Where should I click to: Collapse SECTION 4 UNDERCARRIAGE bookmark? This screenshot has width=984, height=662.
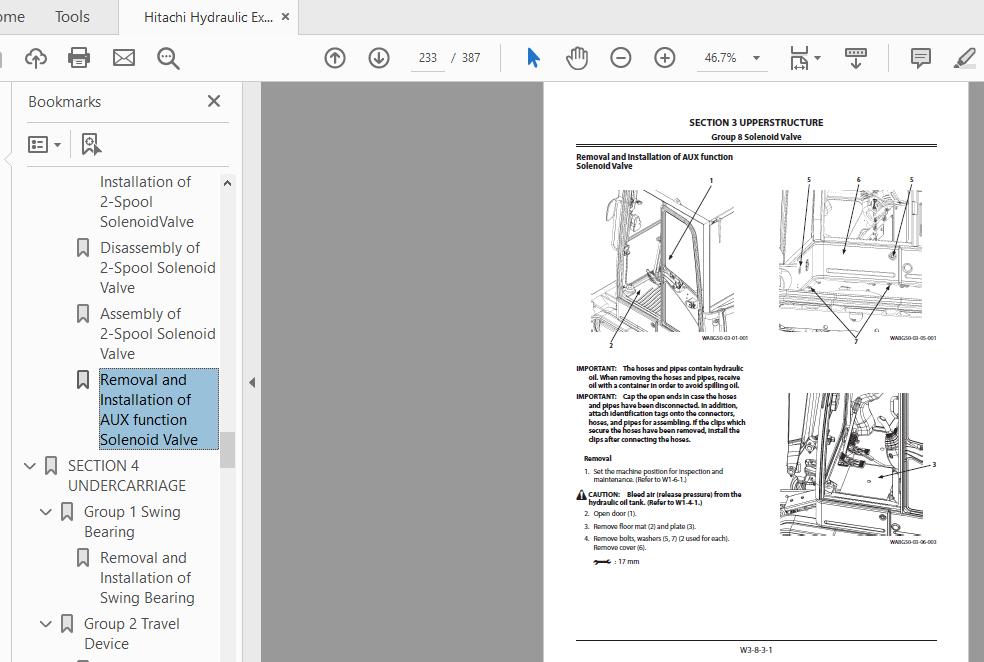point(29,466)
